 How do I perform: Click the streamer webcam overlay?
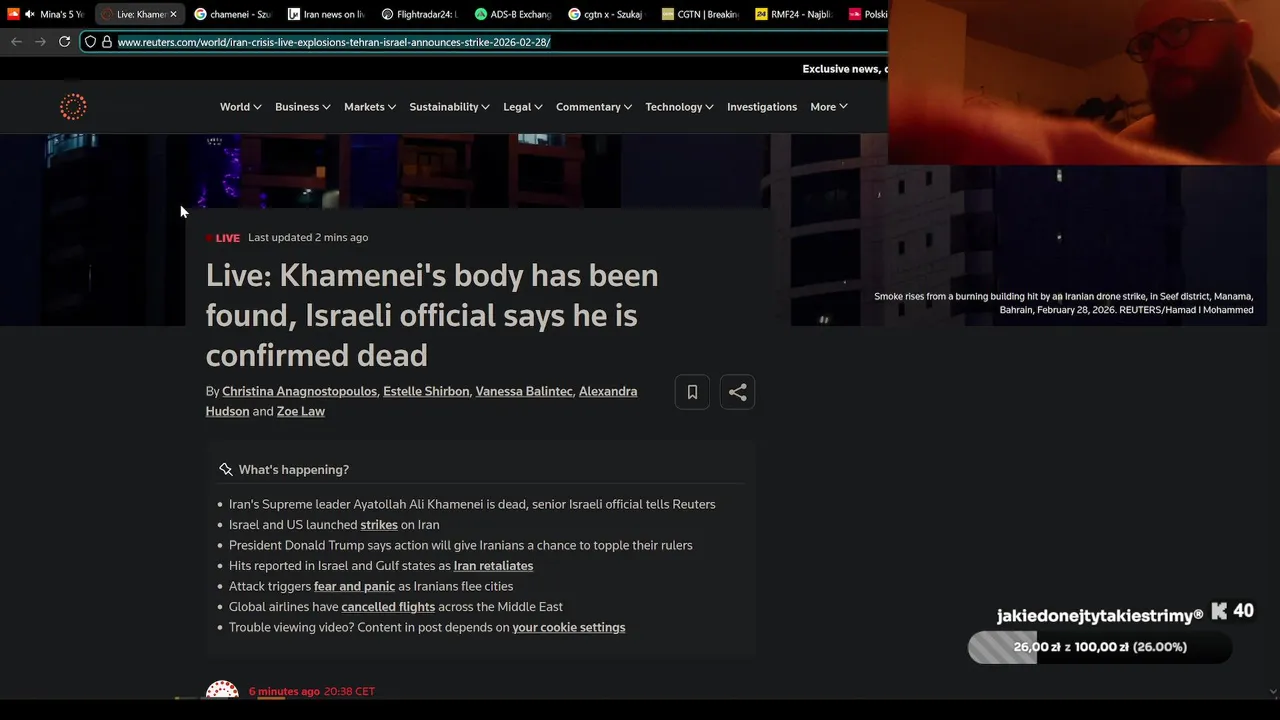click(x=1084, y=82)
